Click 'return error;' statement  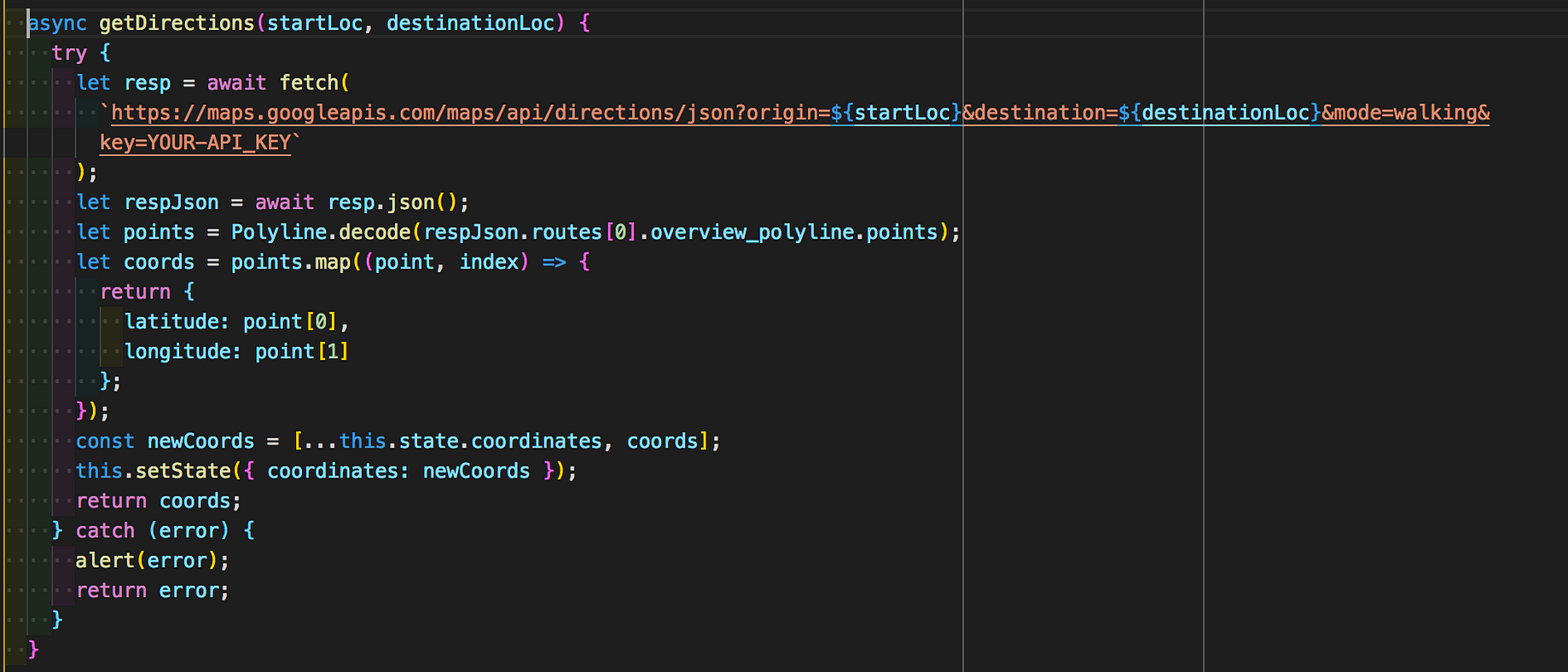pyautogui.click(x=153, y=590)
